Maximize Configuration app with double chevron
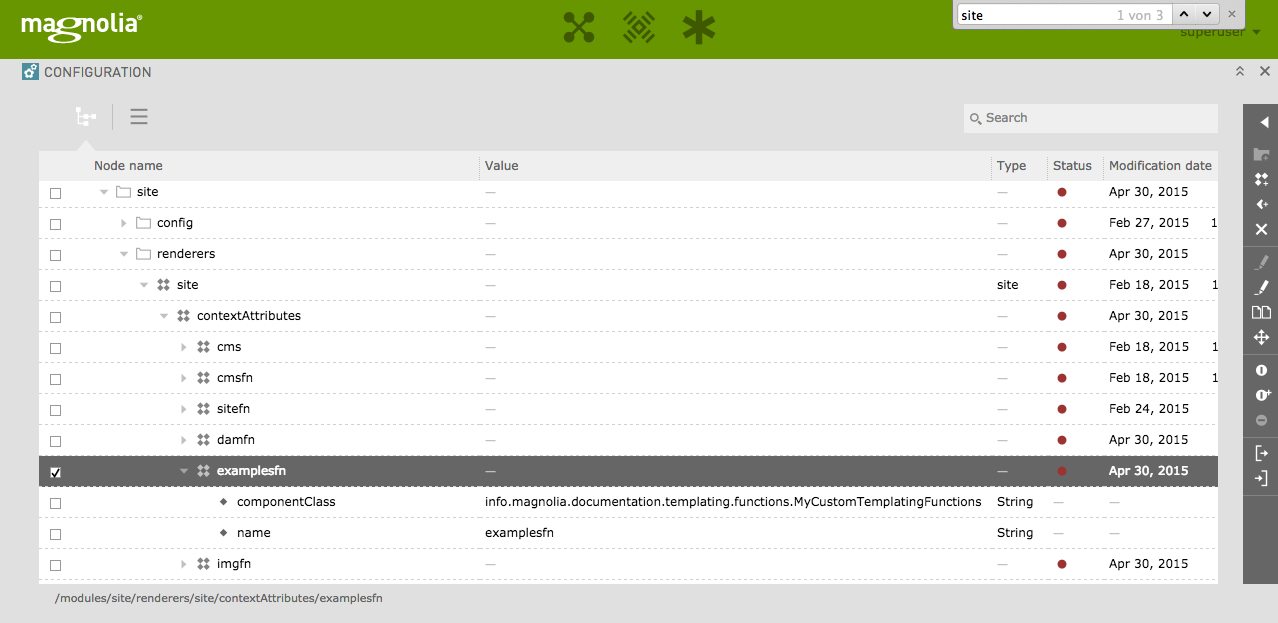This screenshot has height=623, width=1278. tap(1240, 72)
